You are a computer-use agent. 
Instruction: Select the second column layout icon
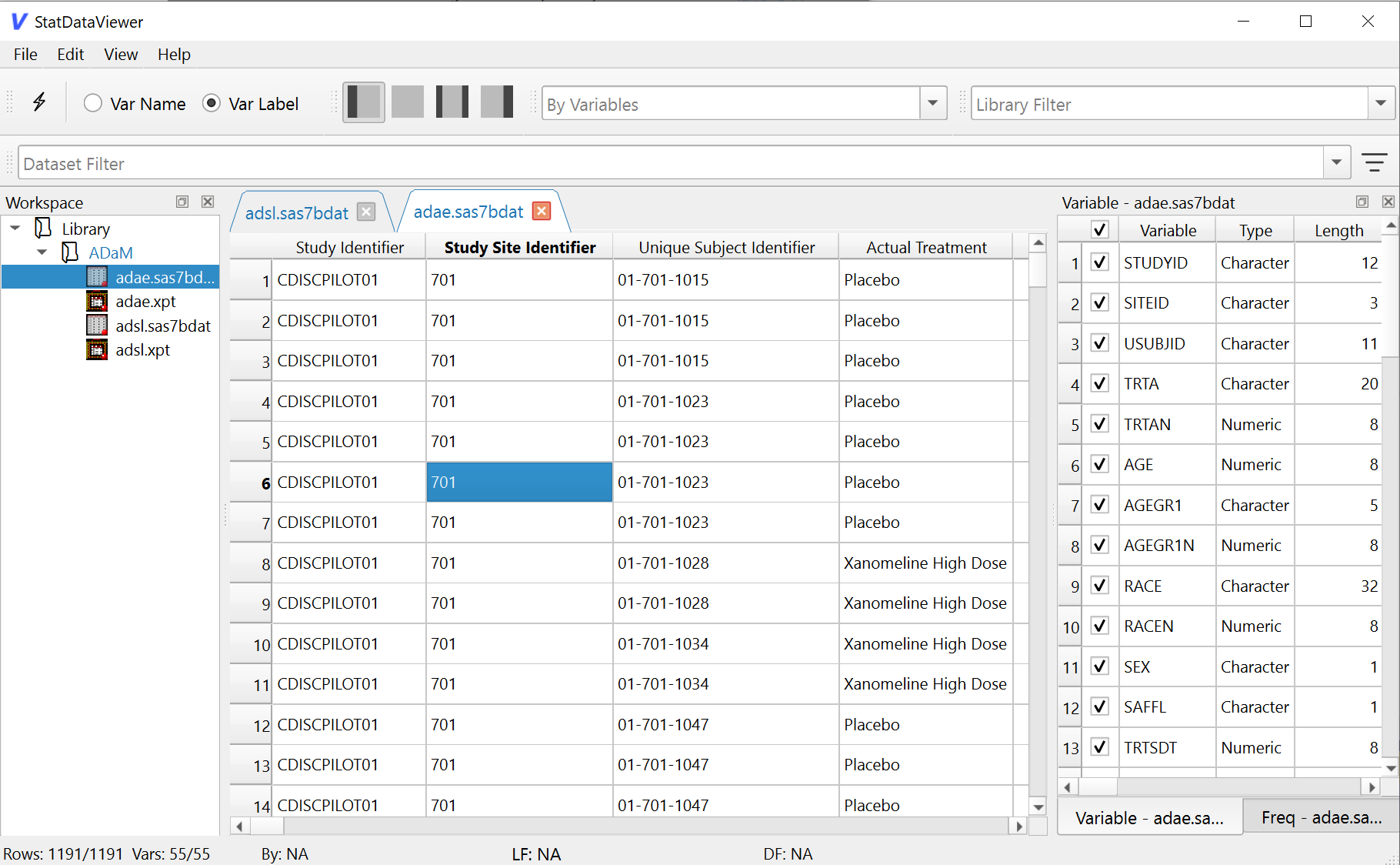click(407, 102)
